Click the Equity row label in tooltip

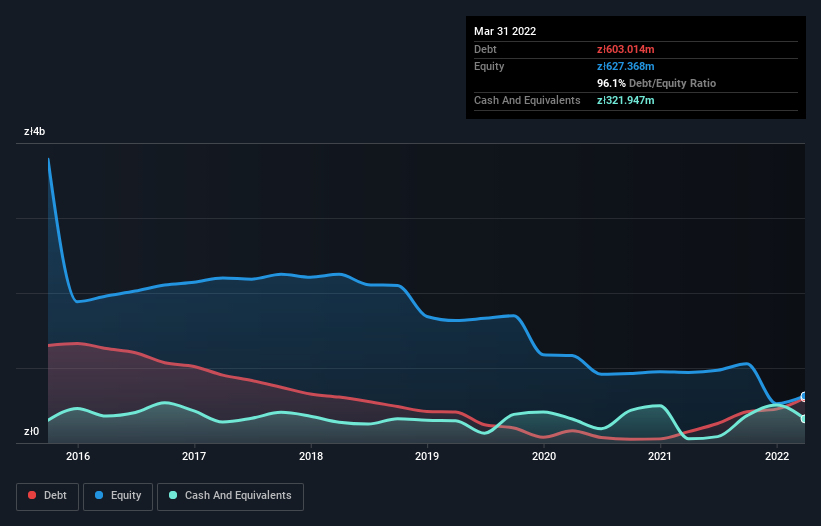point(489,66)
